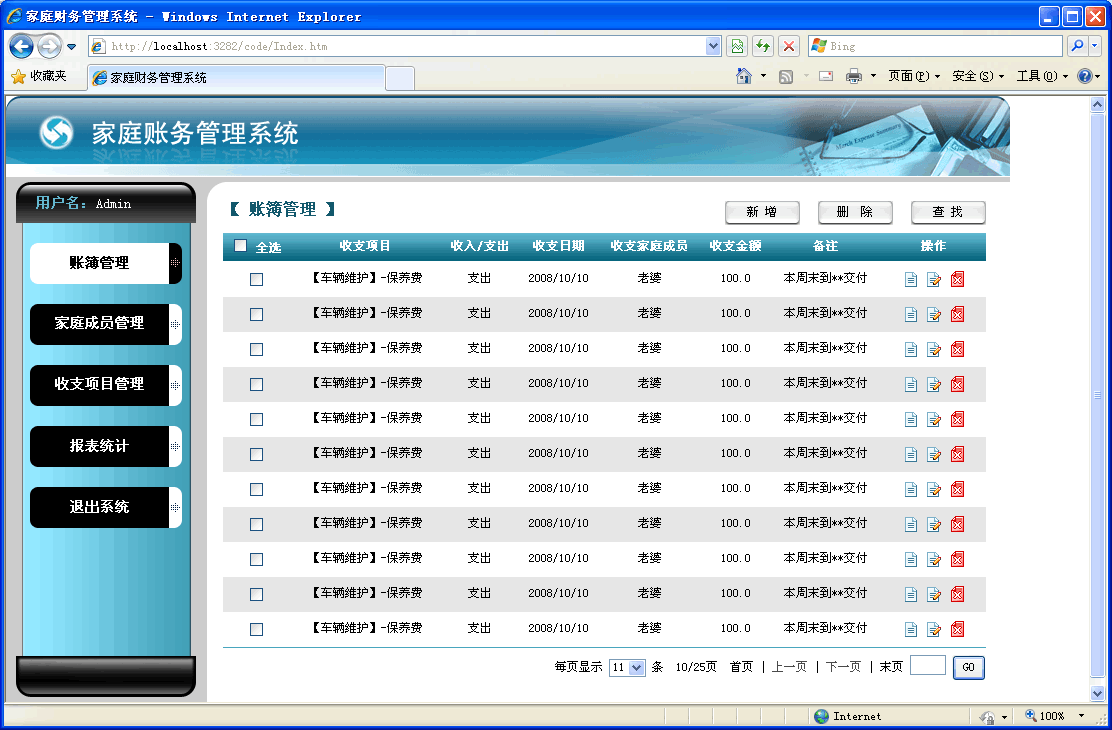
Task: View details icon in the first table row
Action: tap(911, 280)
